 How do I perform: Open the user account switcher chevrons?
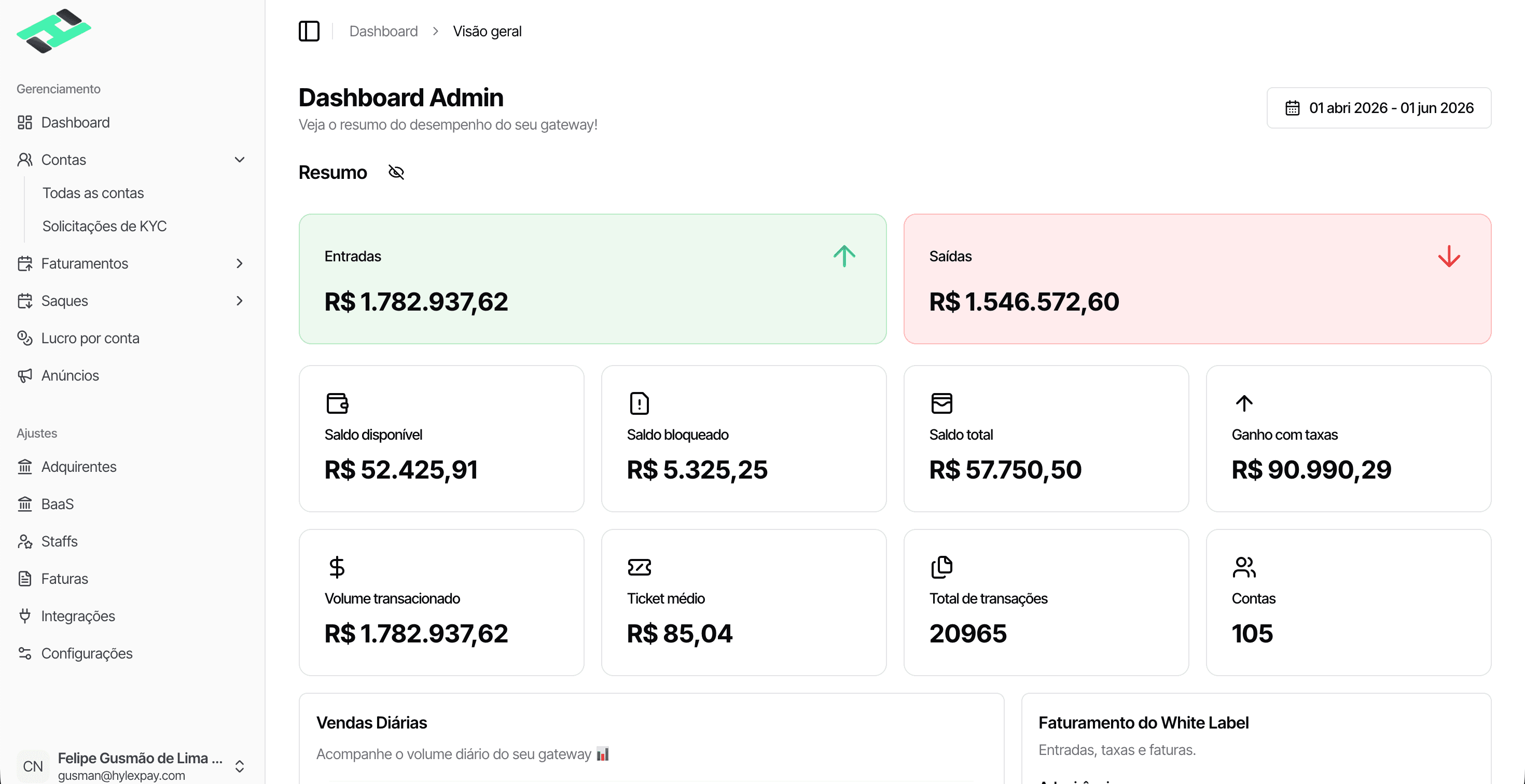(239, 766)
